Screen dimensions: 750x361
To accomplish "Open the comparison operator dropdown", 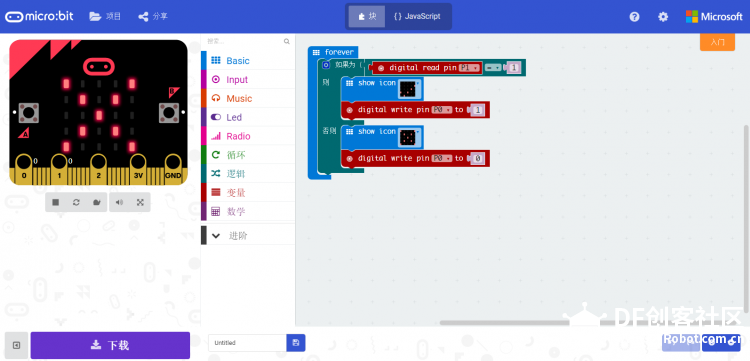I will click(493, 68).
